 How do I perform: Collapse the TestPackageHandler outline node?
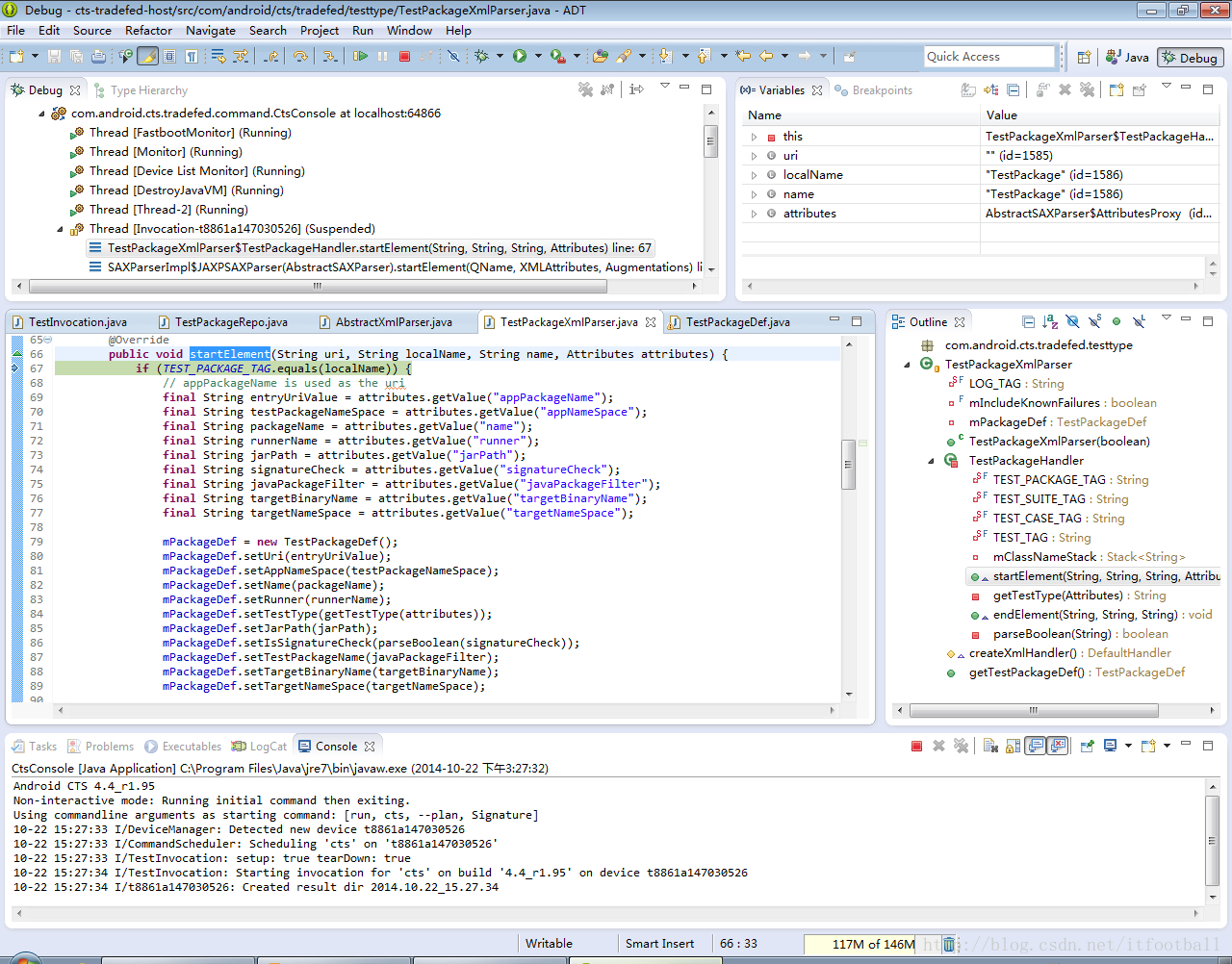[x=931, y=461]
